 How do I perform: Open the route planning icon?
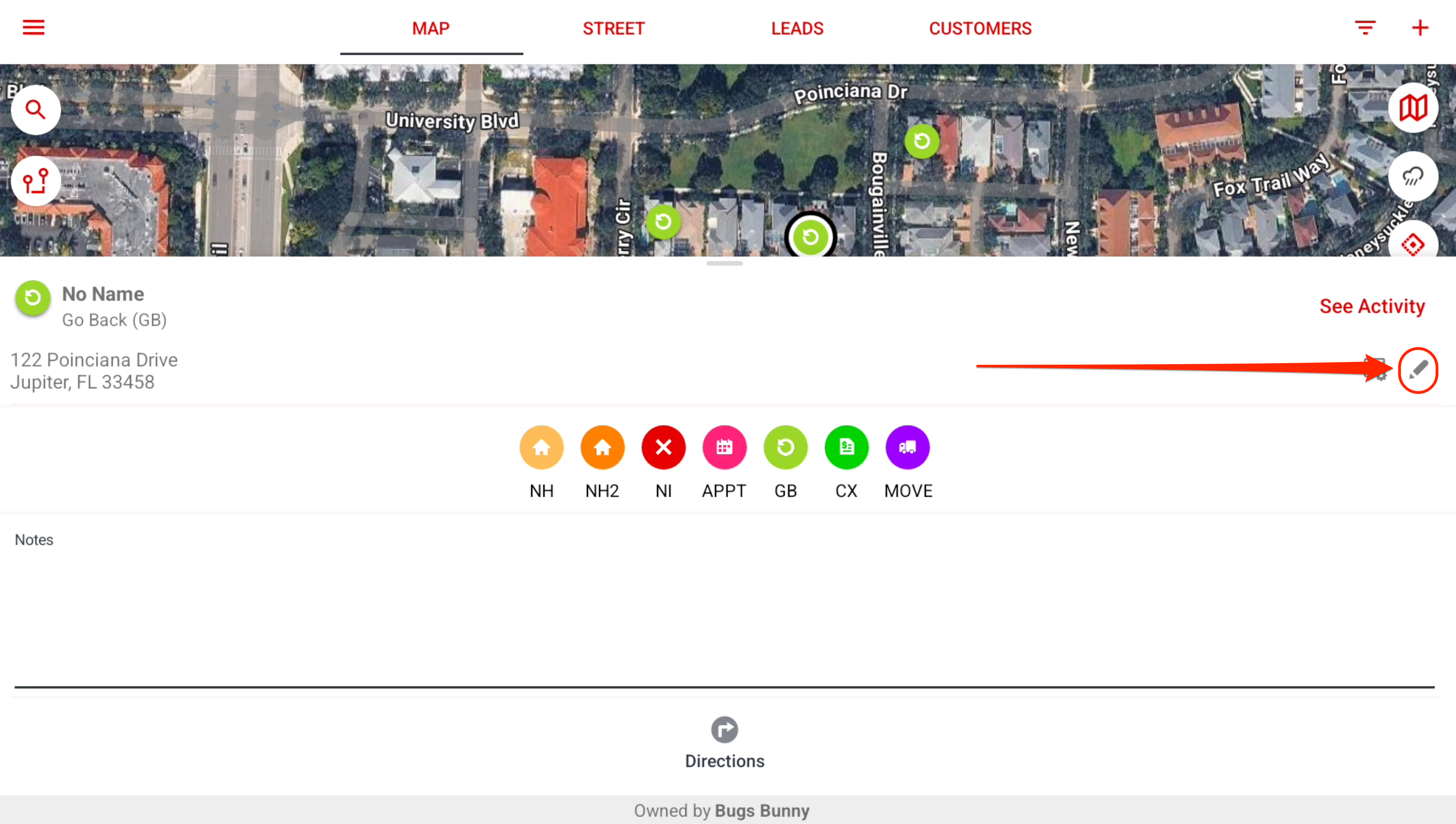[36, 181]
